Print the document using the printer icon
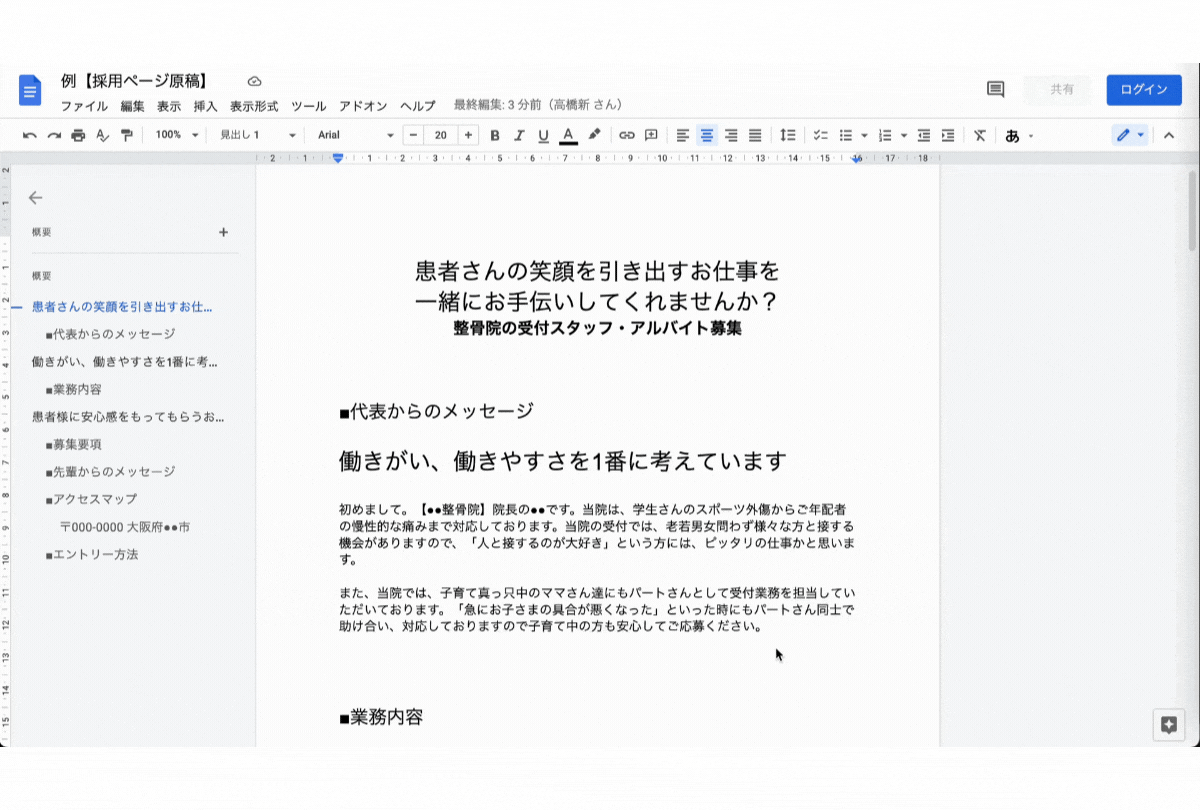Viewport: 1200px width, 810px height. click(78, 135)
